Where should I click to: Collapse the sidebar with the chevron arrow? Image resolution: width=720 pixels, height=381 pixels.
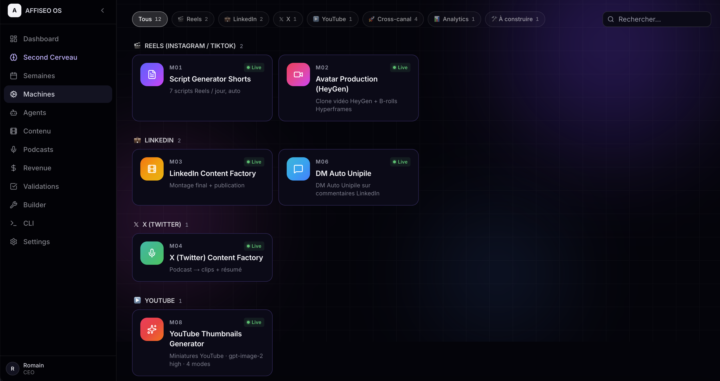point(102,11)
